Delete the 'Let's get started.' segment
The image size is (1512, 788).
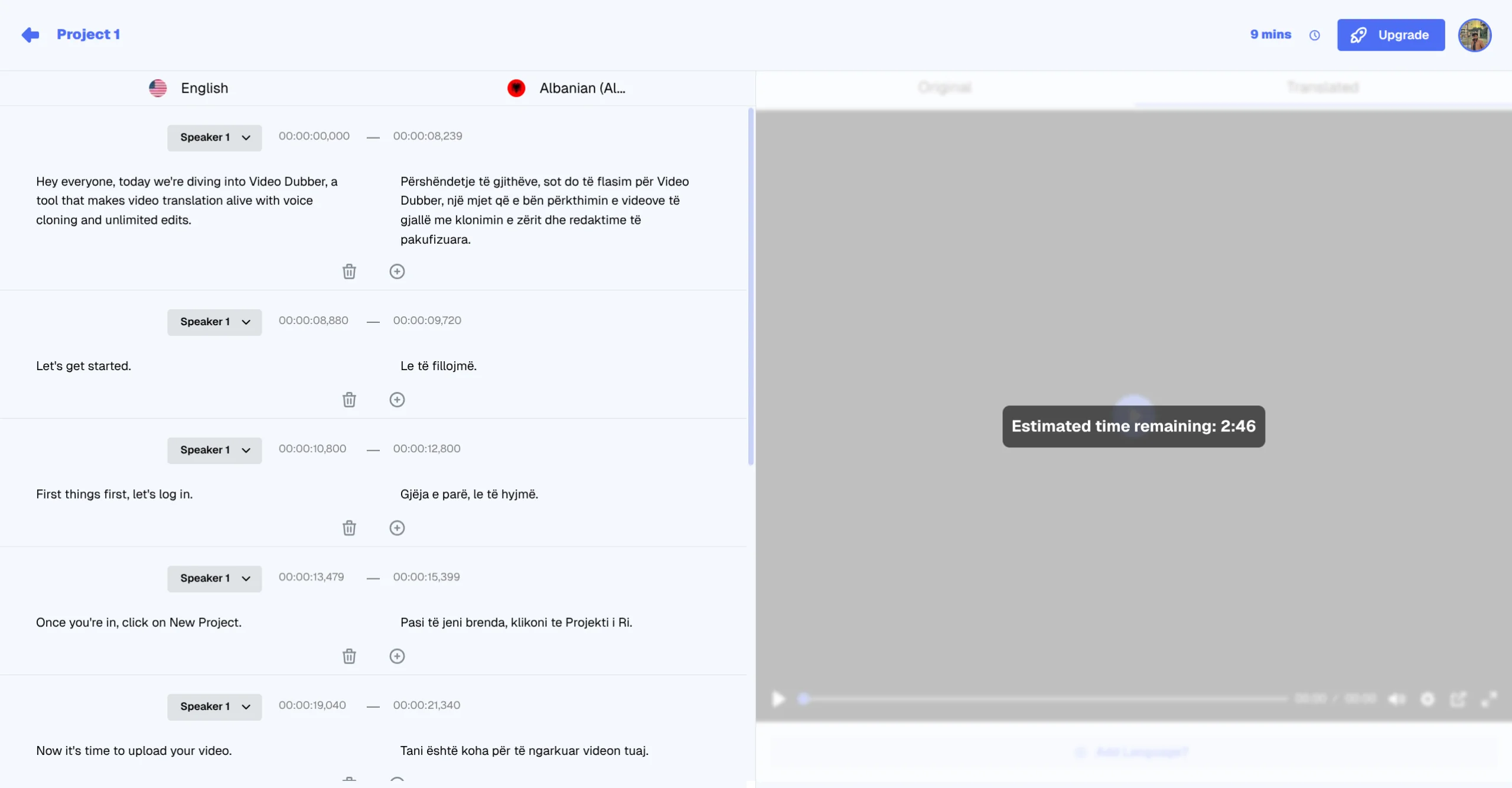[349, 400]
